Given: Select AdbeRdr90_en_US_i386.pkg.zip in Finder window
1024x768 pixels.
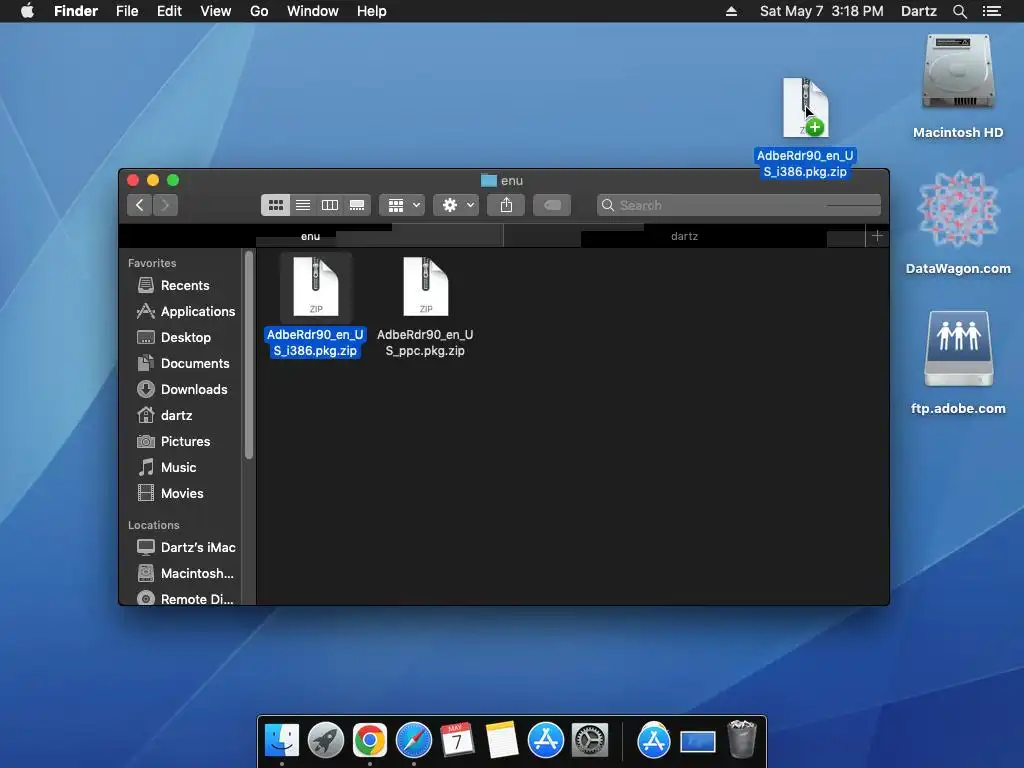Looking at the screenshot, I should pos(315,306).
